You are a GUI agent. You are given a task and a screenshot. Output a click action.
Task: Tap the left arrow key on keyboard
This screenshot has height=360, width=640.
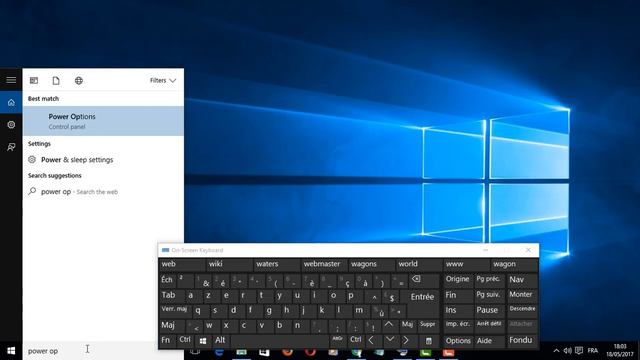[371, 340]
